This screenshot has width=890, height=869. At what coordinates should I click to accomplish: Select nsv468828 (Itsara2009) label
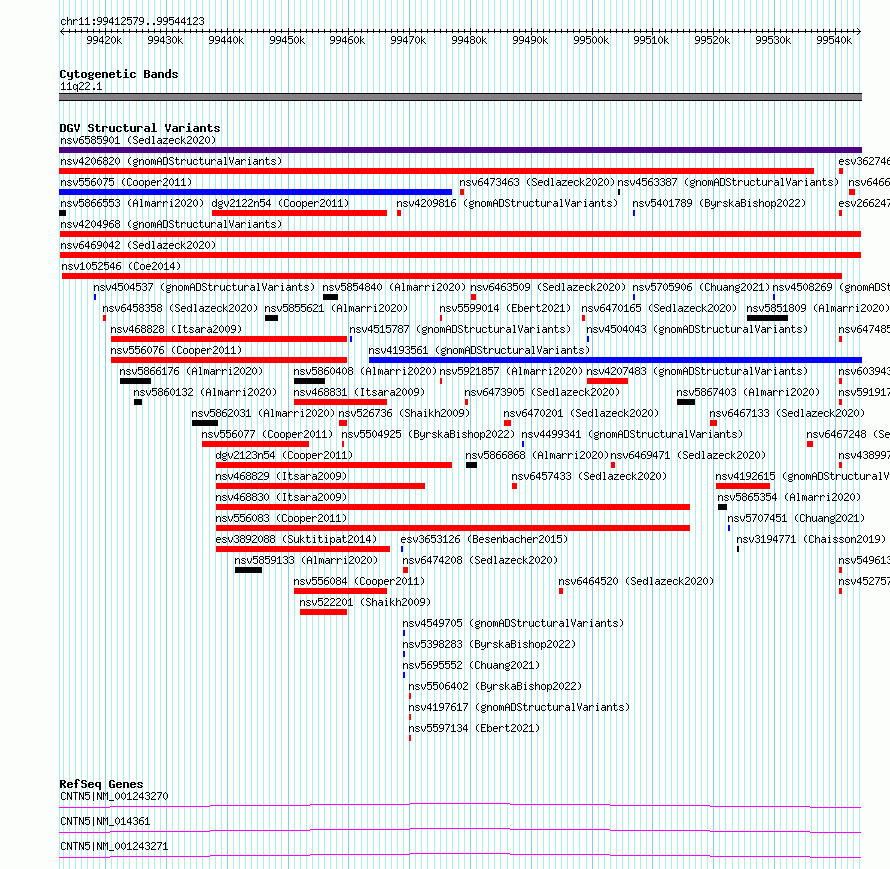(x=176, y=329)
